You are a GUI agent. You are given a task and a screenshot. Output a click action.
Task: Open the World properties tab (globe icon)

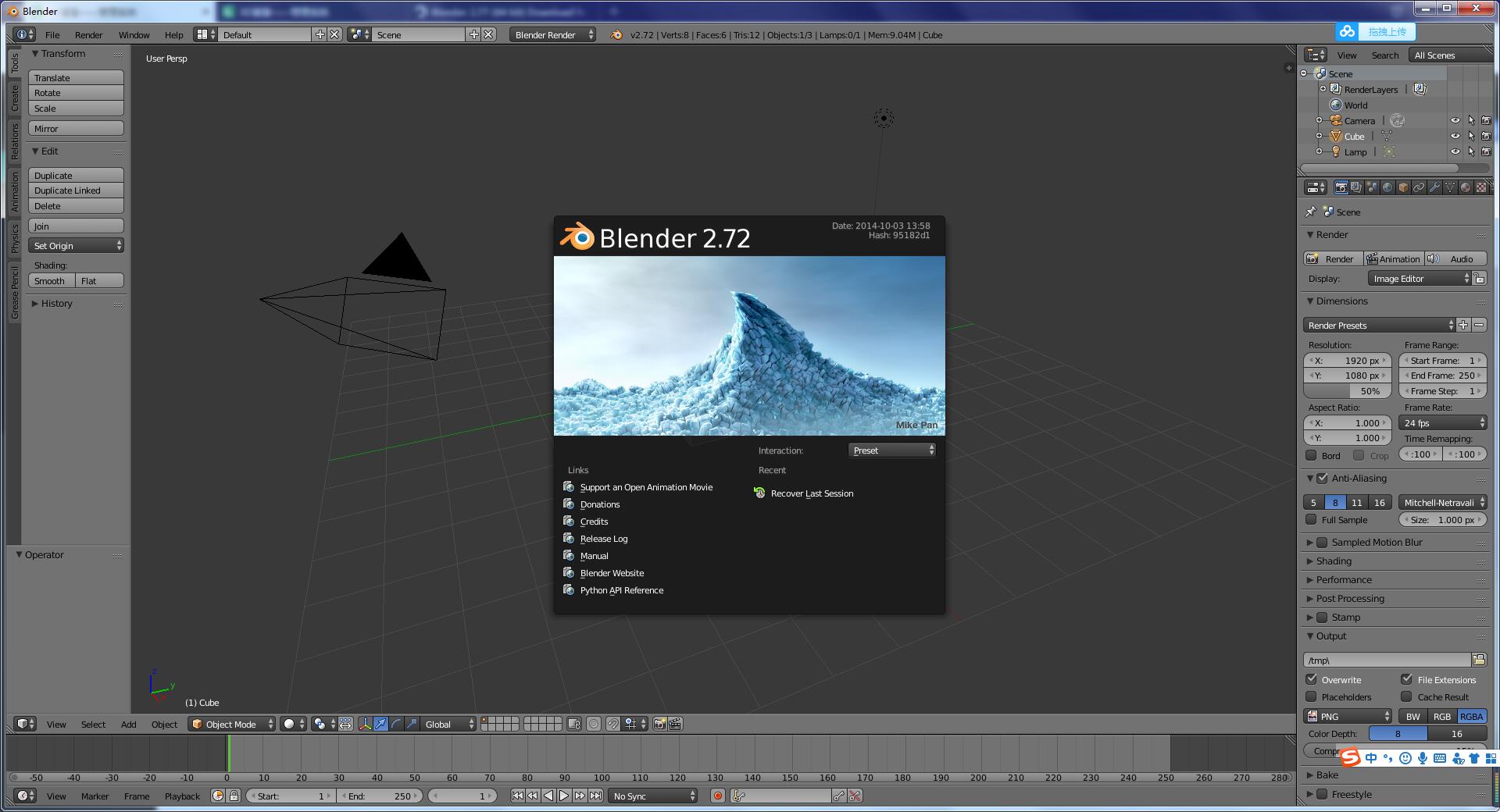(1387, 187)
